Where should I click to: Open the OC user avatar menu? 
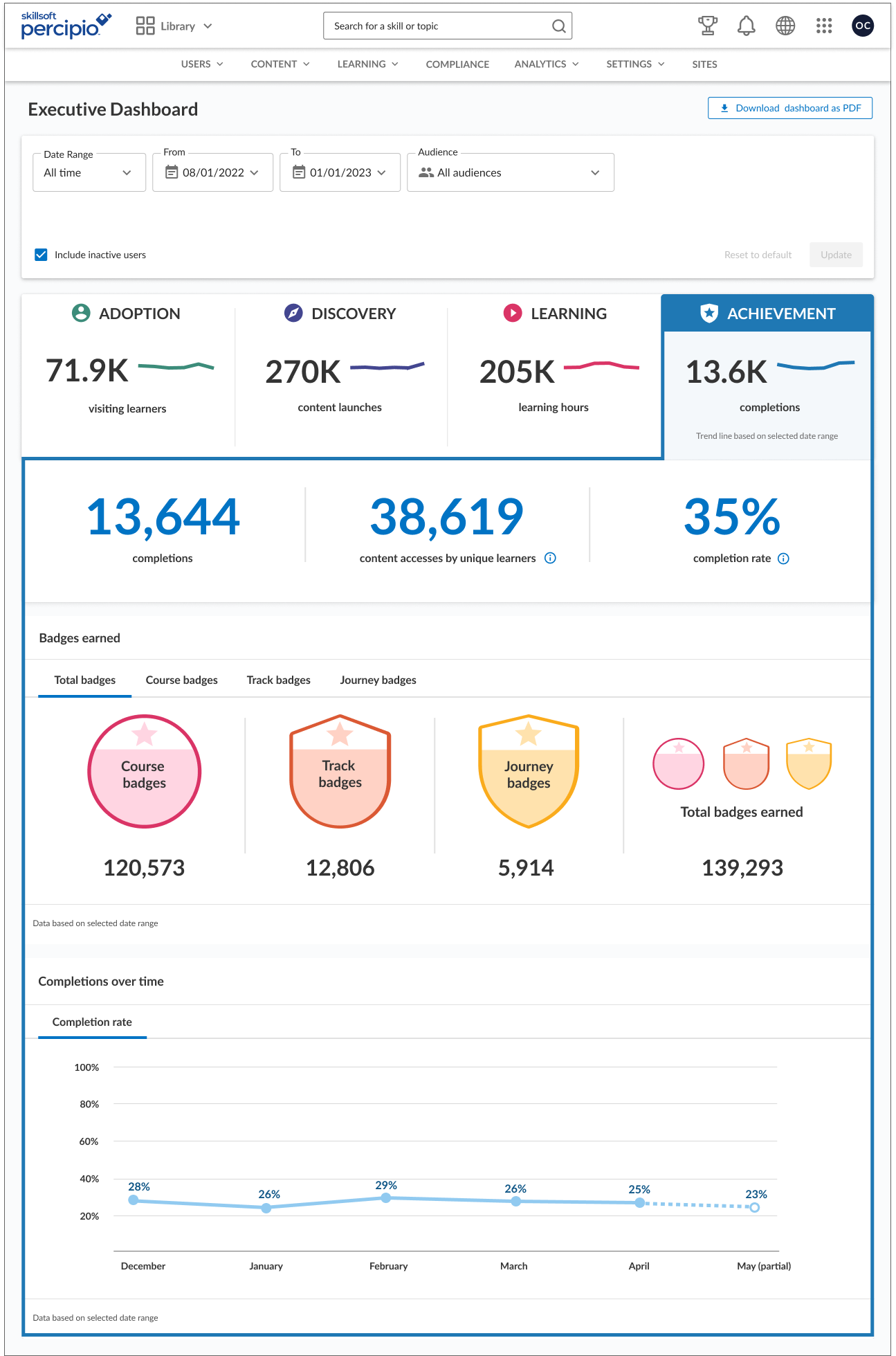[x=863, y=26]
